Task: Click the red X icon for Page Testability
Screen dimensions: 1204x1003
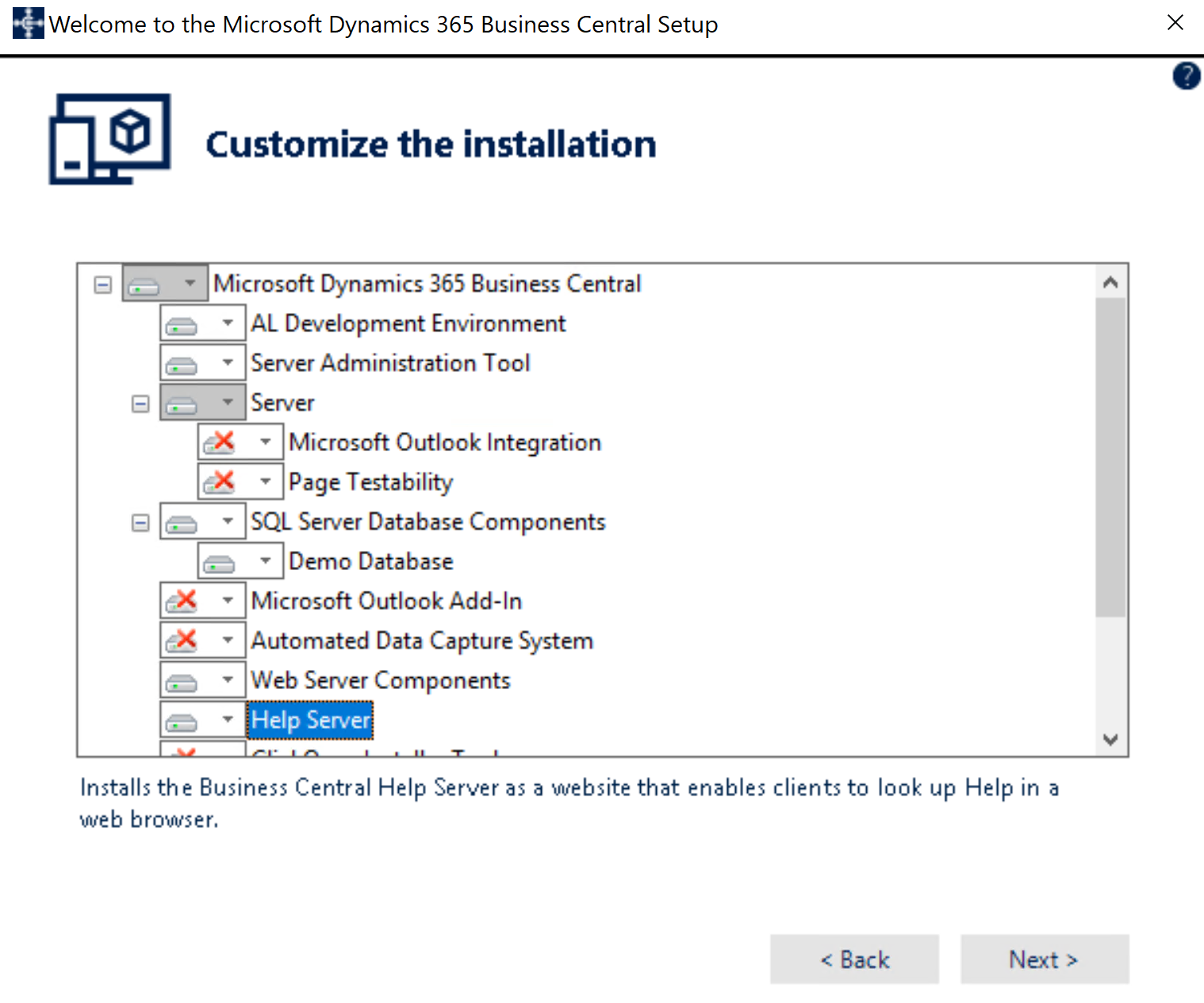Action: click(220, 482)
